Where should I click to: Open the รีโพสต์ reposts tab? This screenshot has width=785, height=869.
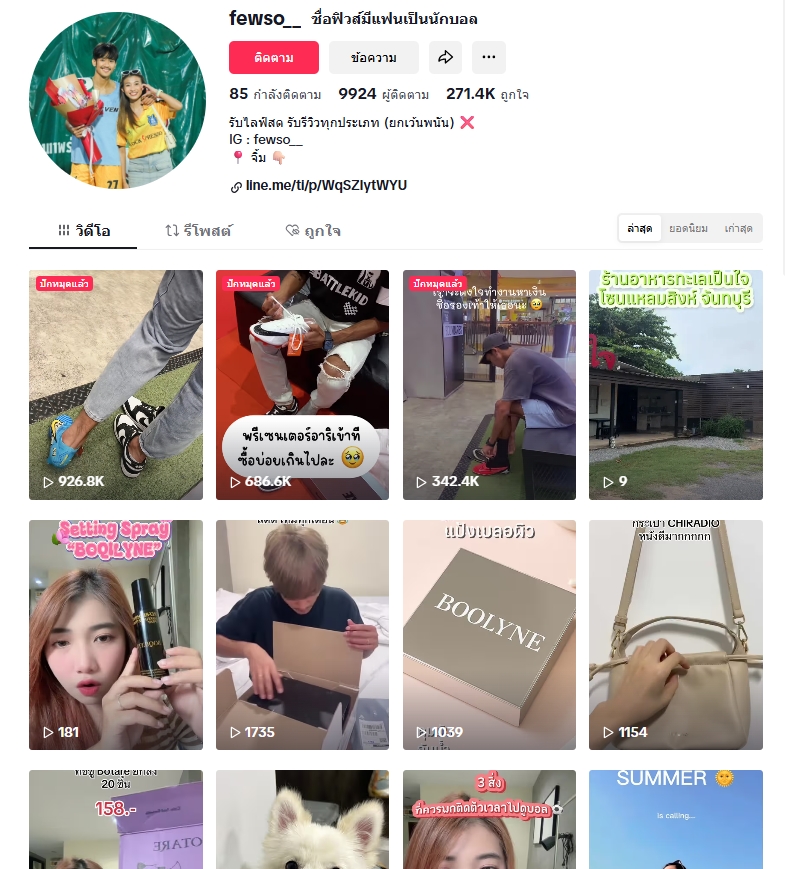pos(198,231)
